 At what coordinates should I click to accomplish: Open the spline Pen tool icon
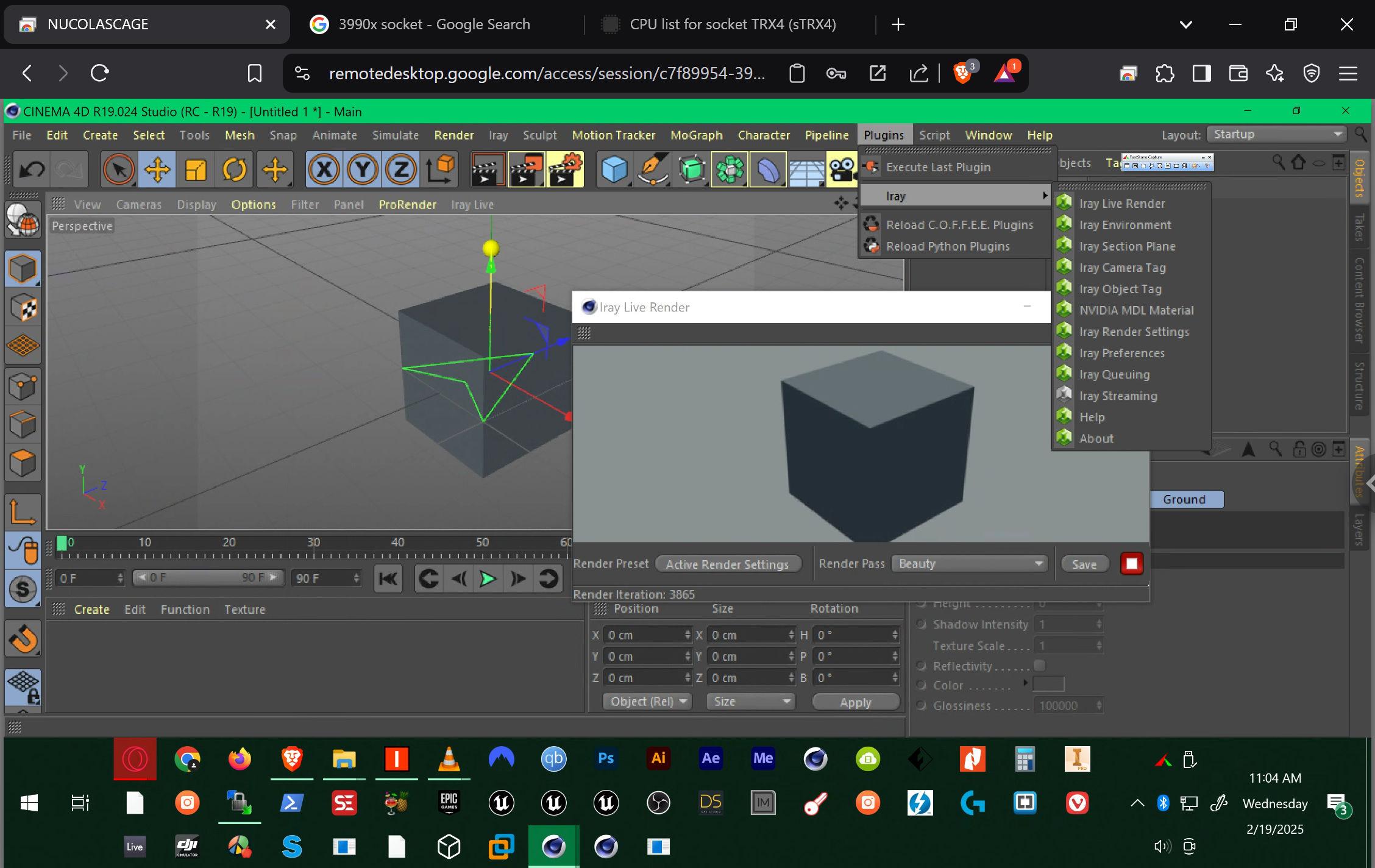pos(653,169)
